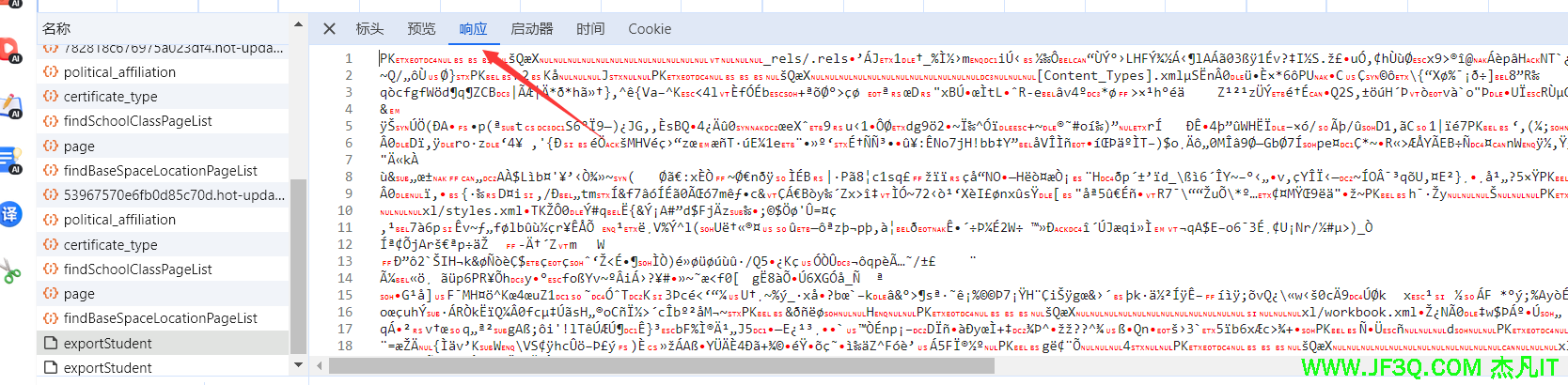Viewport: 1568px width, 385px height.
Task: Select the scissors screenshot tool icon
Action: (x=10, y=272)
